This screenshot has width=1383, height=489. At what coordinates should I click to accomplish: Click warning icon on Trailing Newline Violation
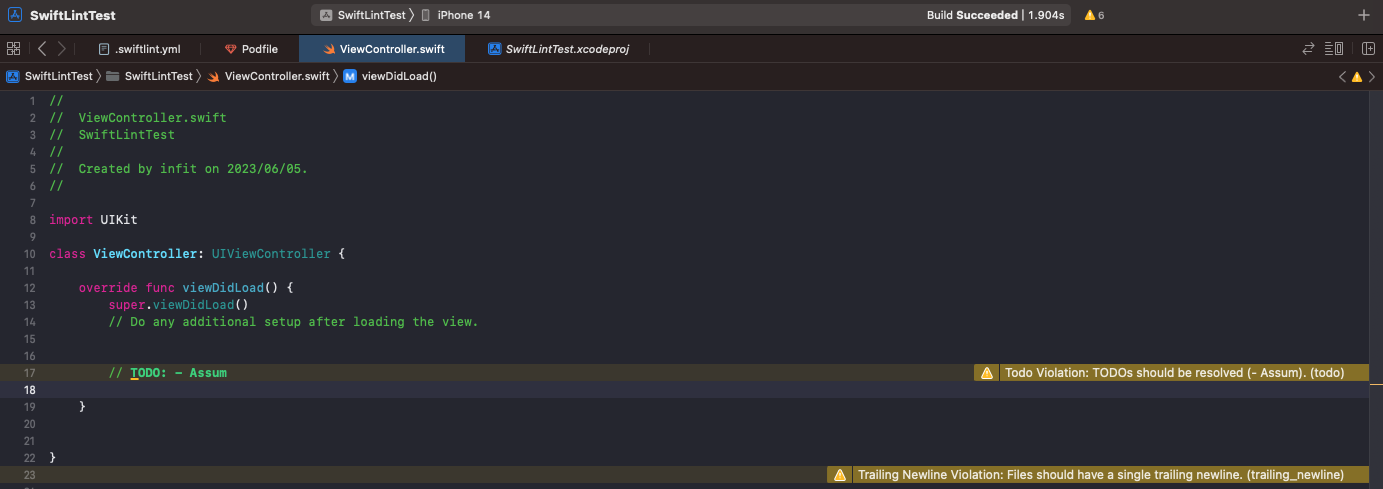coord(840,475)
